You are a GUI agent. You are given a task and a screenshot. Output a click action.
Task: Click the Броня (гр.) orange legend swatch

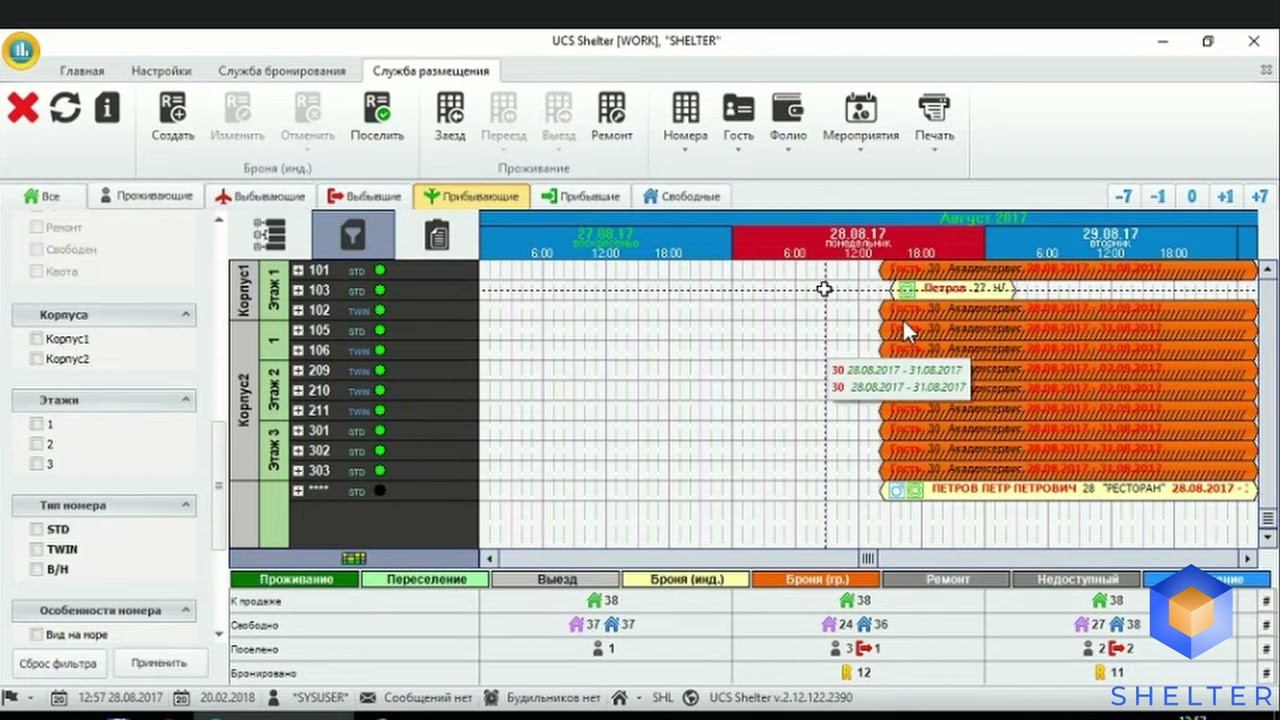pos(816,579)
